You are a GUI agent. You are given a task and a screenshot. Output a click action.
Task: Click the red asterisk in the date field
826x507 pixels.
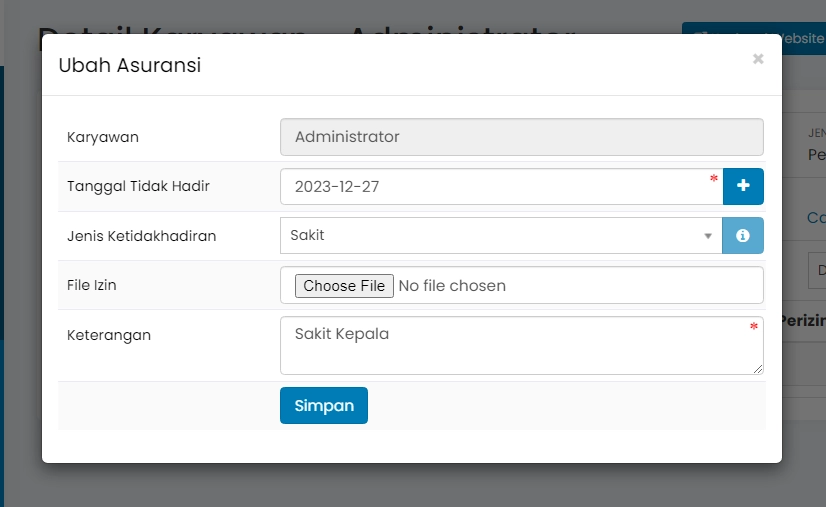(714, 179)
